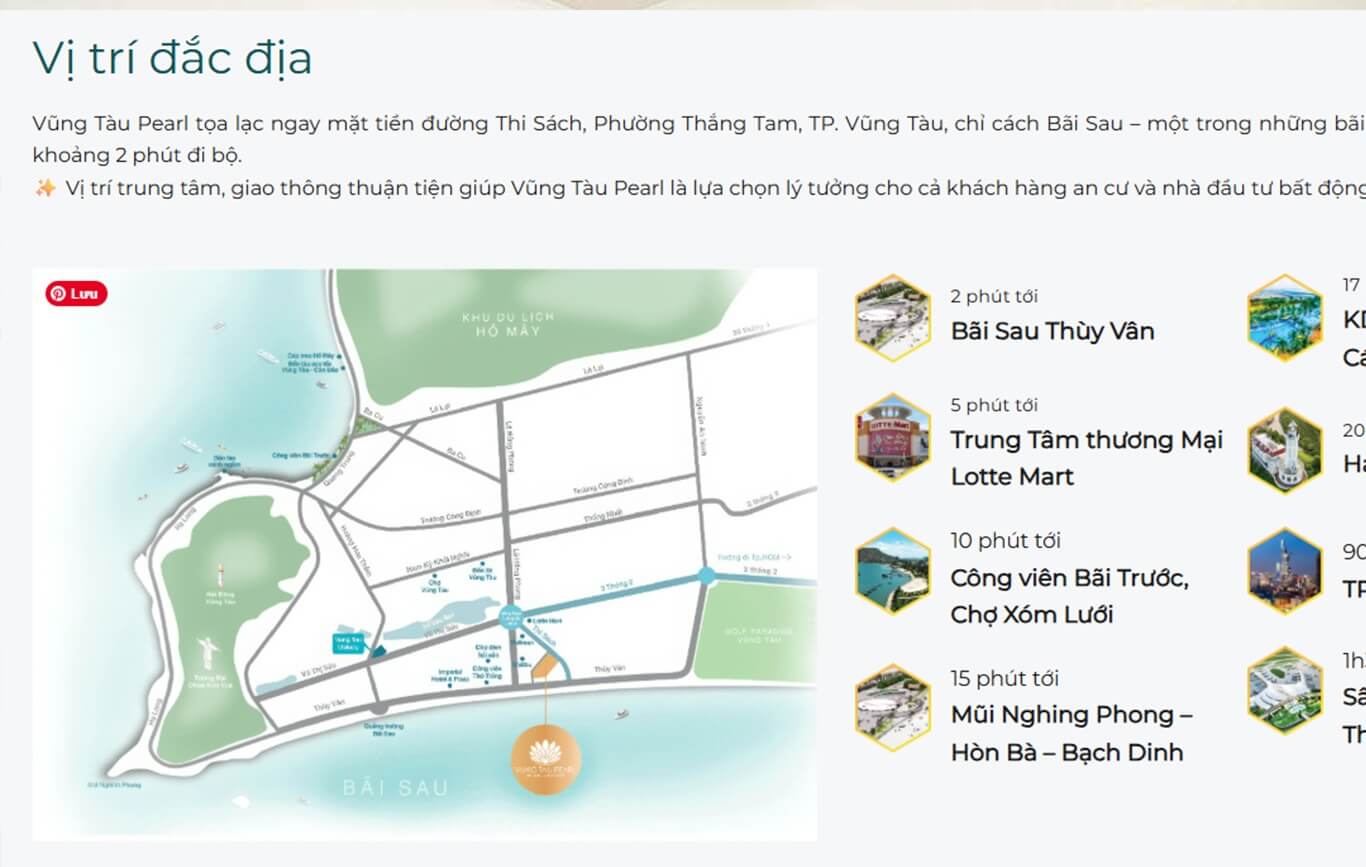
Task: Click the city skyline hexagon icon
Action: click(x=1285, y=571)
